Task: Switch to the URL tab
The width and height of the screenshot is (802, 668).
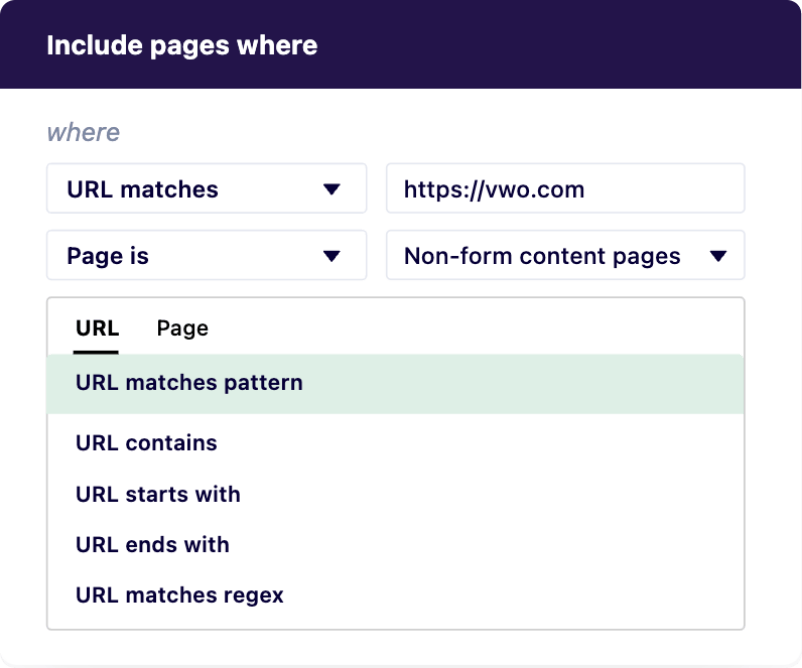Action: [x=97, y=328]
